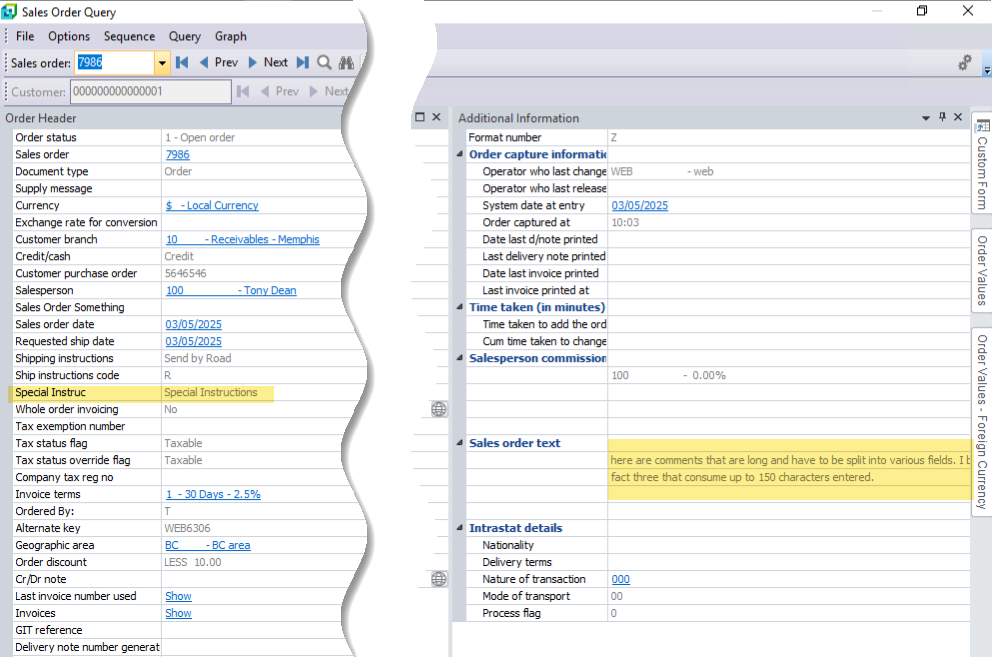Viewport: 992px width, 657px height.
Task: Click the Sales Order Query app icon
Action: tap(9, 11)
